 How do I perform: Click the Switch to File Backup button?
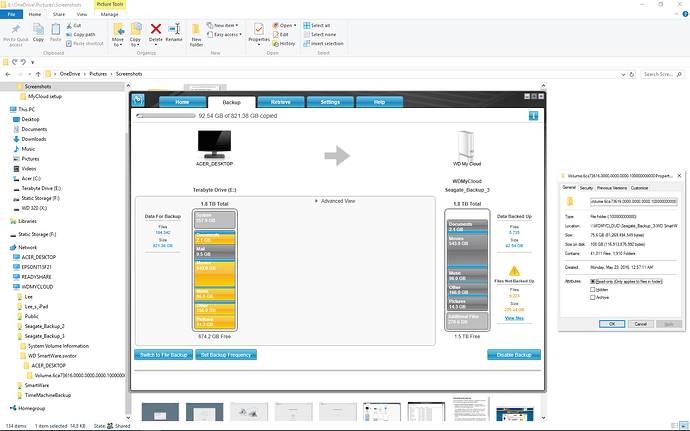click(x=164, y=355)
